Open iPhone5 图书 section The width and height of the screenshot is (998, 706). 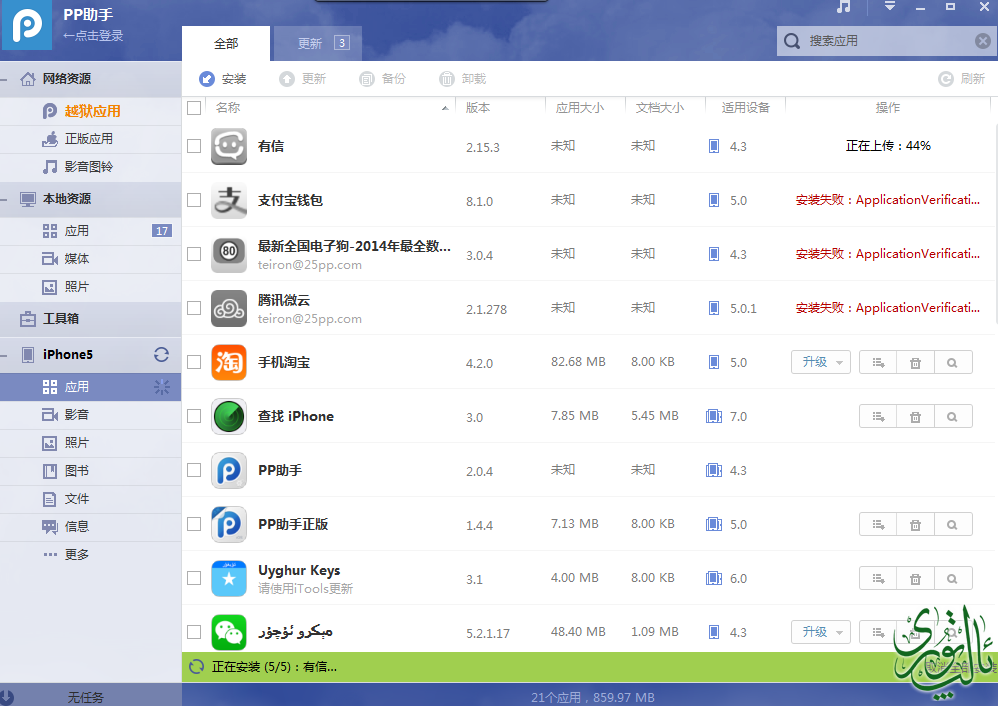click(x=90, y=471)
